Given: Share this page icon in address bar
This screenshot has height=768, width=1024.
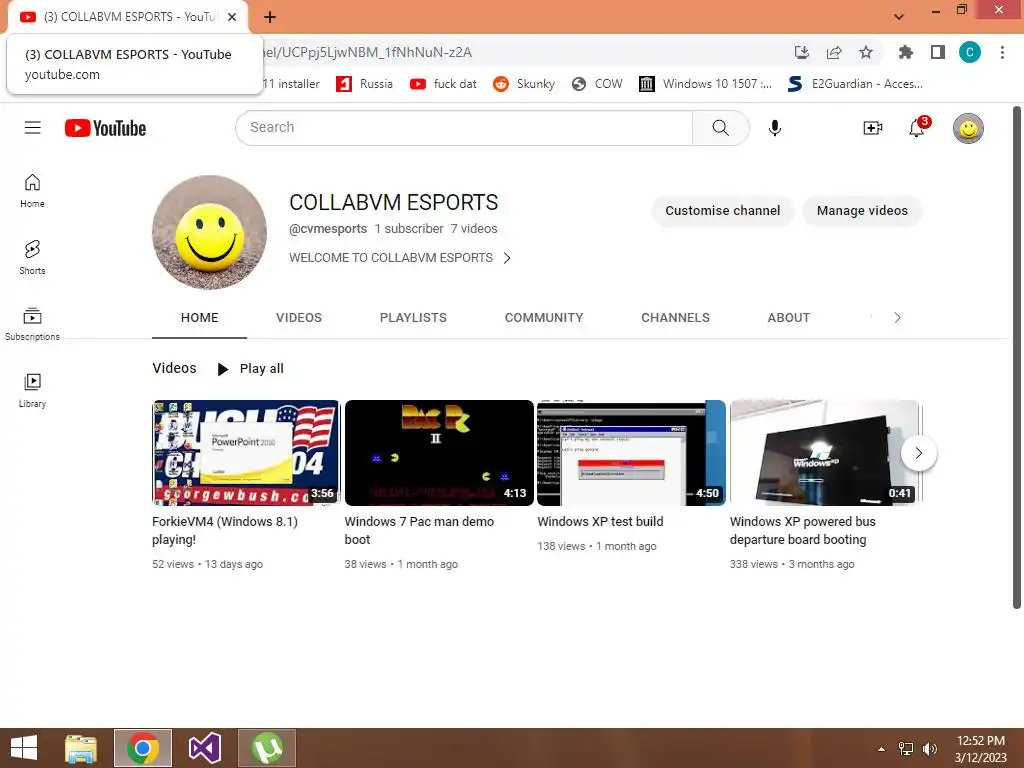Looking at the screenshot, I should point(834,52).
